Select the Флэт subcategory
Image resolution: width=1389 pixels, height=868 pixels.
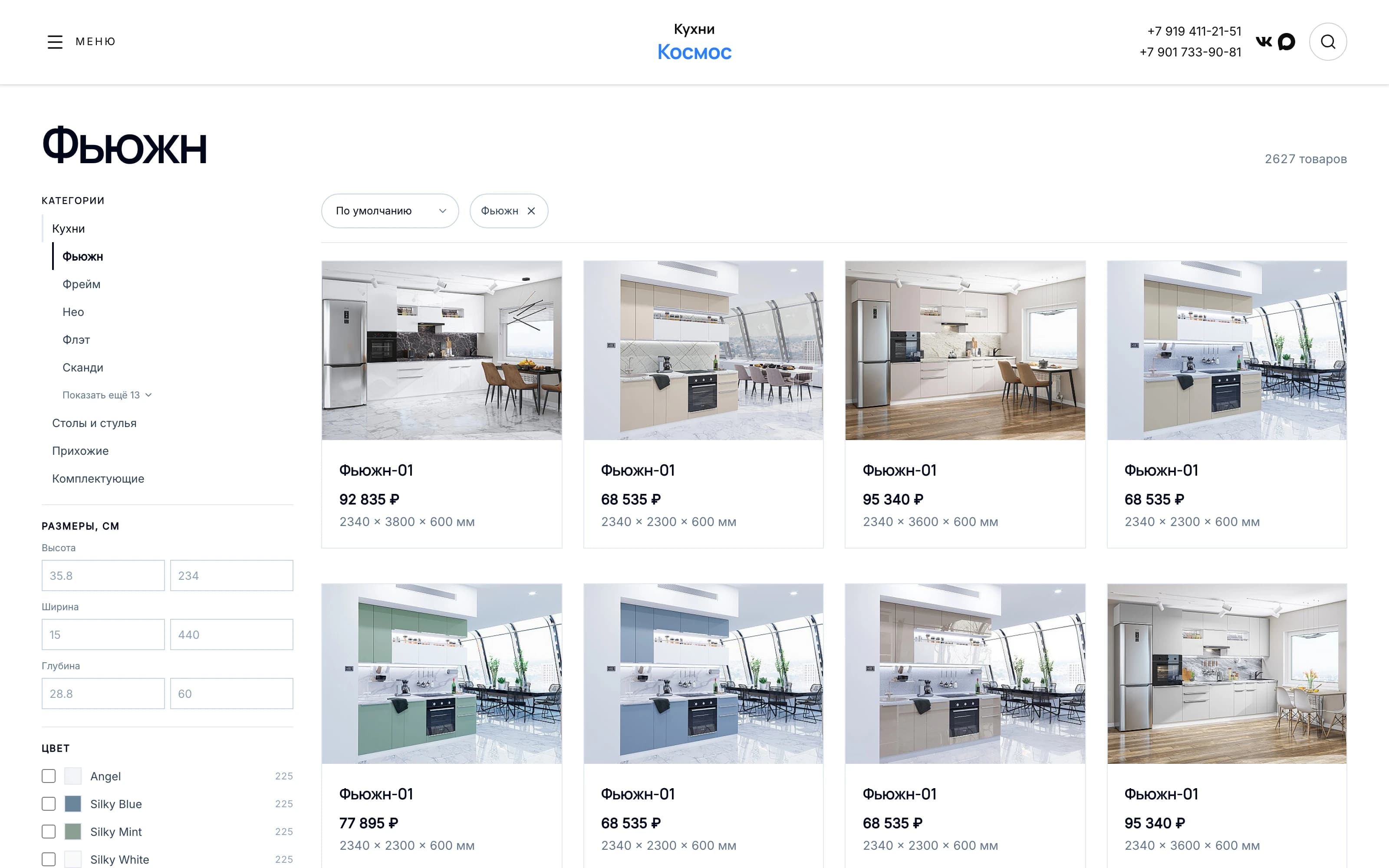point(76,340)
